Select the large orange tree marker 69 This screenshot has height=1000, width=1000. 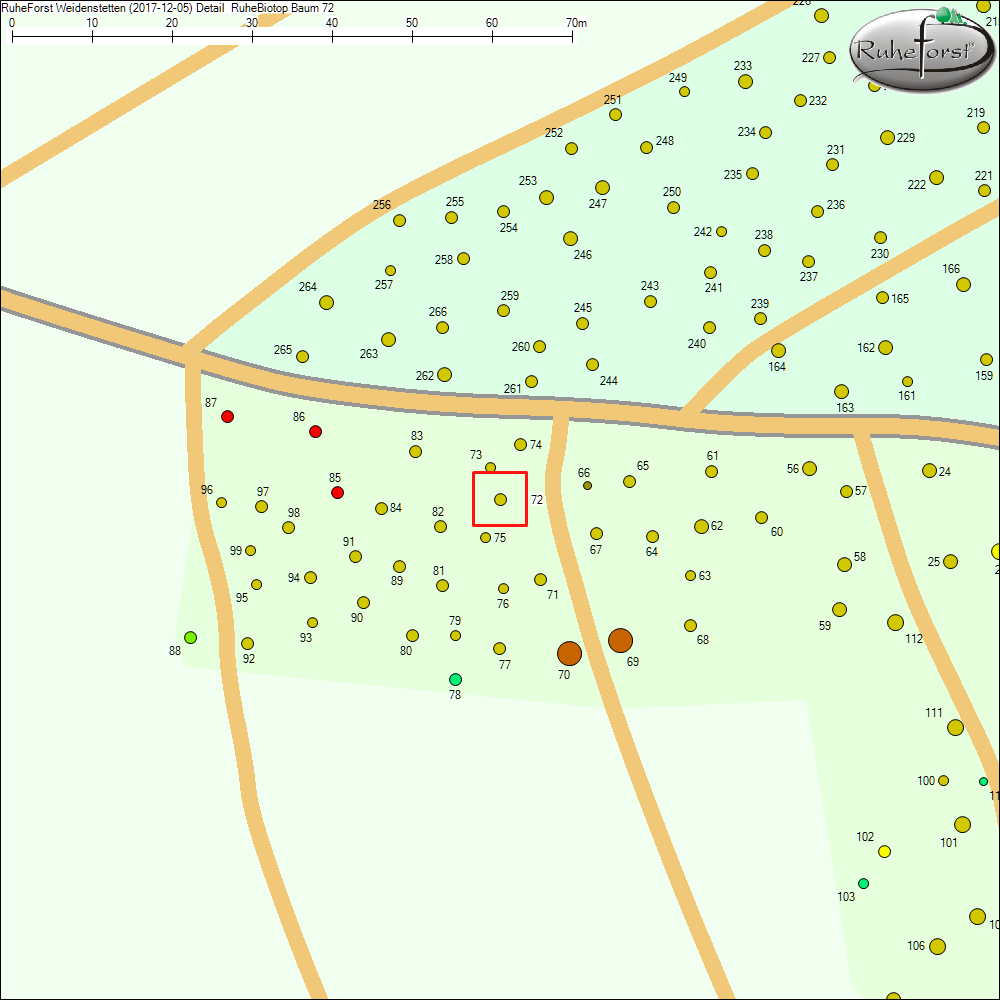620,641
